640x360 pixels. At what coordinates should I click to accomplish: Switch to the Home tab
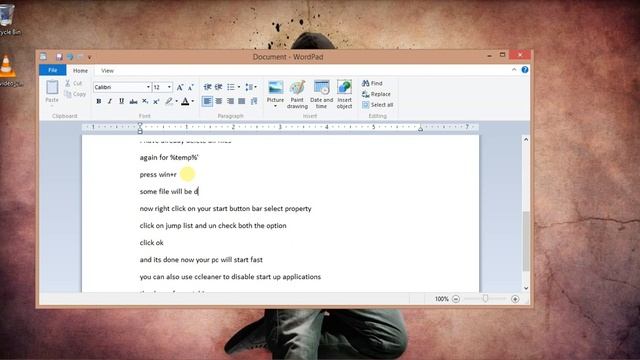point(80,71)
